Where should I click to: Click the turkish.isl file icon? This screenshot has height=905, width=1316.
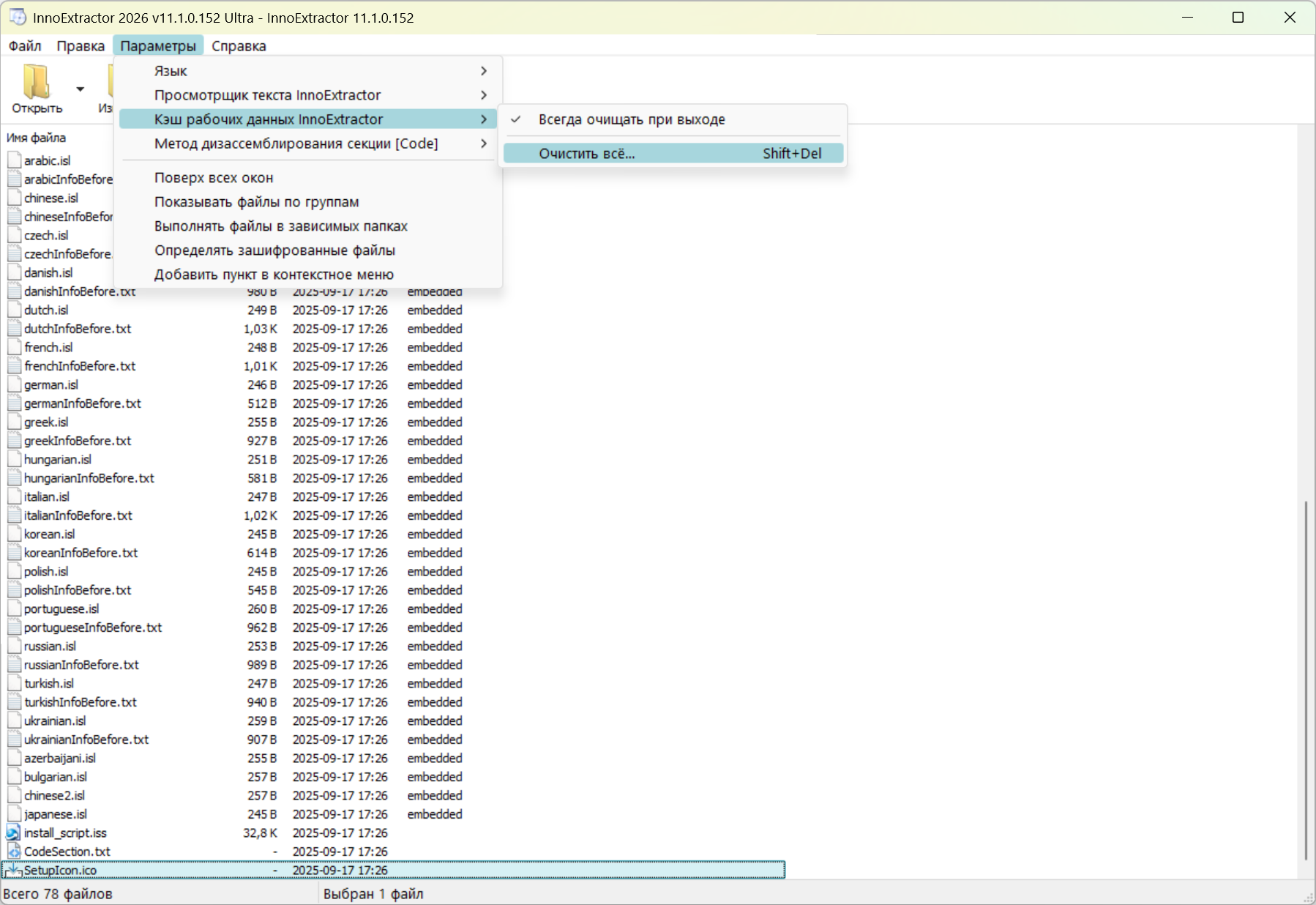(x=14, y=683)
